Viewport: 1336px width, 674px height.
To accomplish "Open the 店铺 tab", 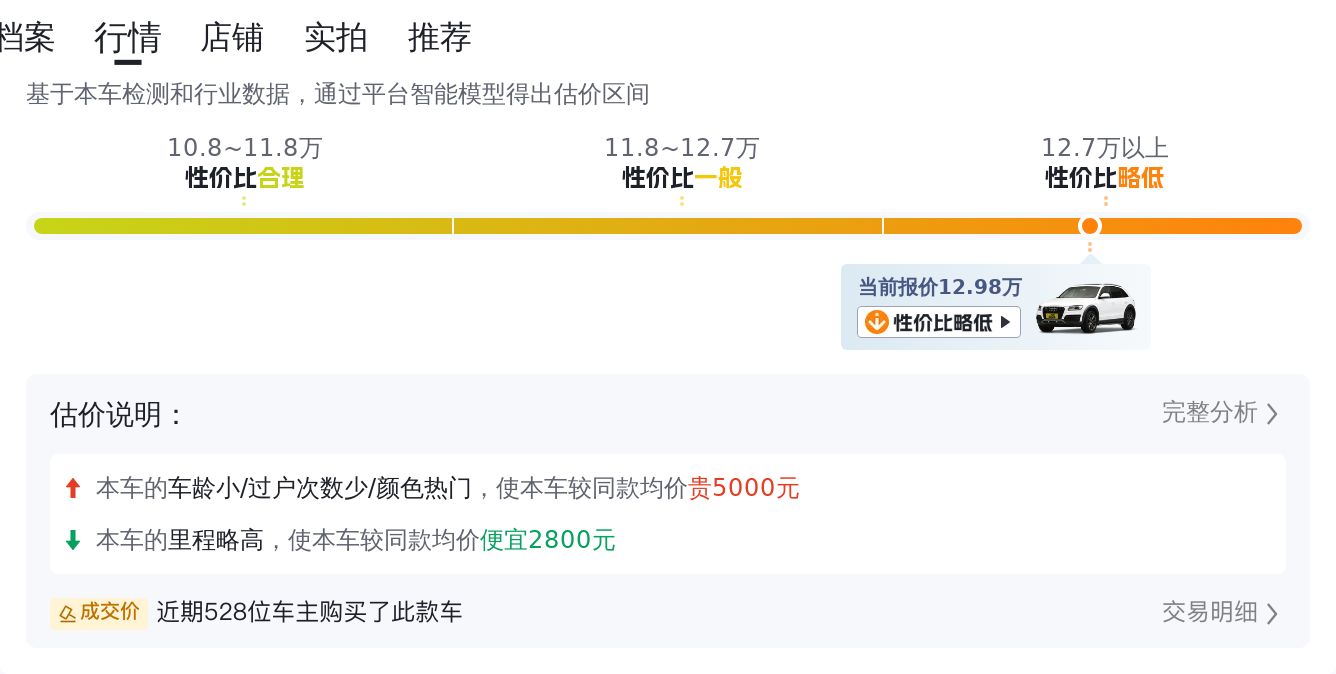I will pyautogui.click(x=232, y=38).
